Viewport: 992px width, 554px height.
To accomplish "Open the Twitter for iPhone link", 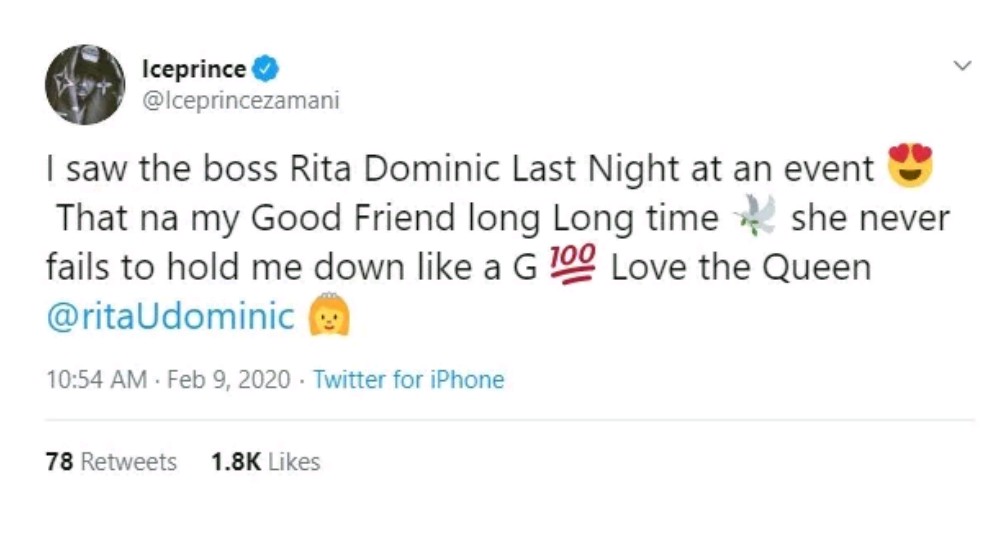I will click(408, 380).
